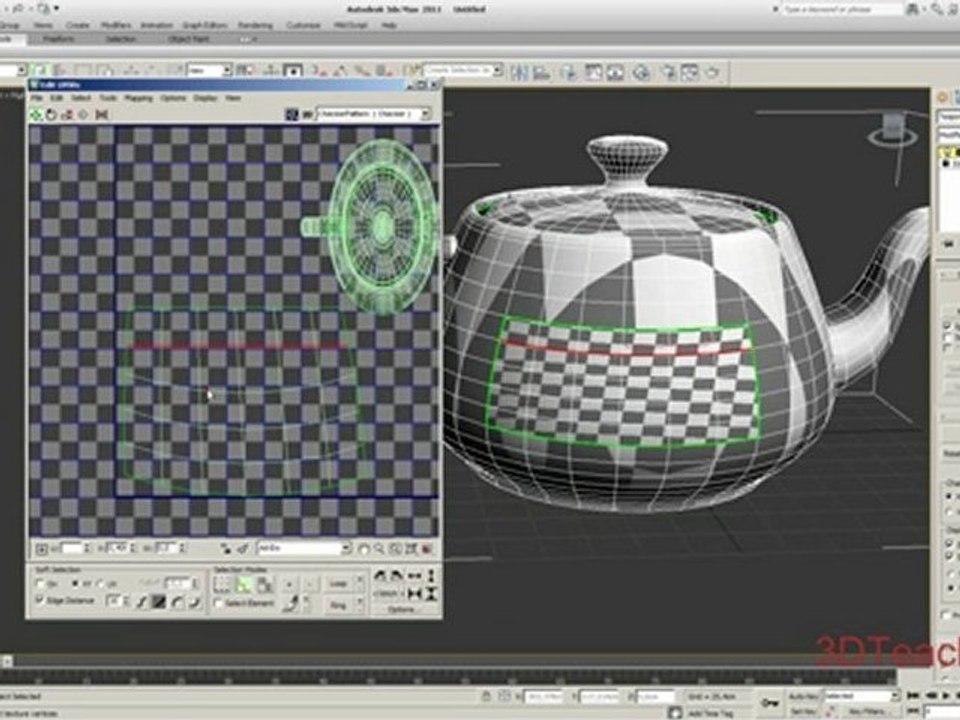The width and height of the screenshot is (960, 720).
Task: Select the fast-out falloff curve icon
Action: pos(194,602)
